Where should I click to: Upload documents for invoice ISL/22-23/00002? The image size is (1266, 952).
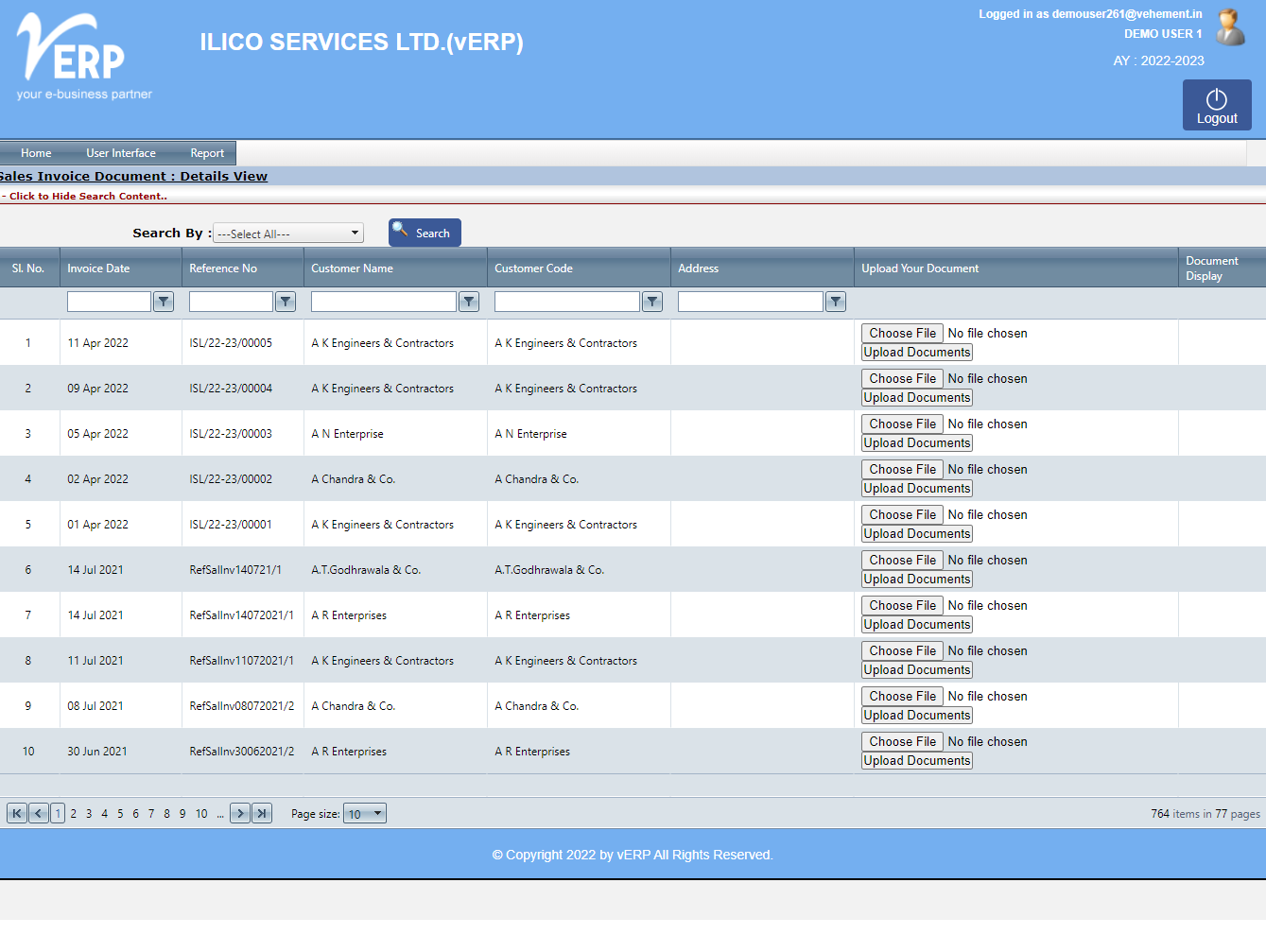click(x=917, y=489)
